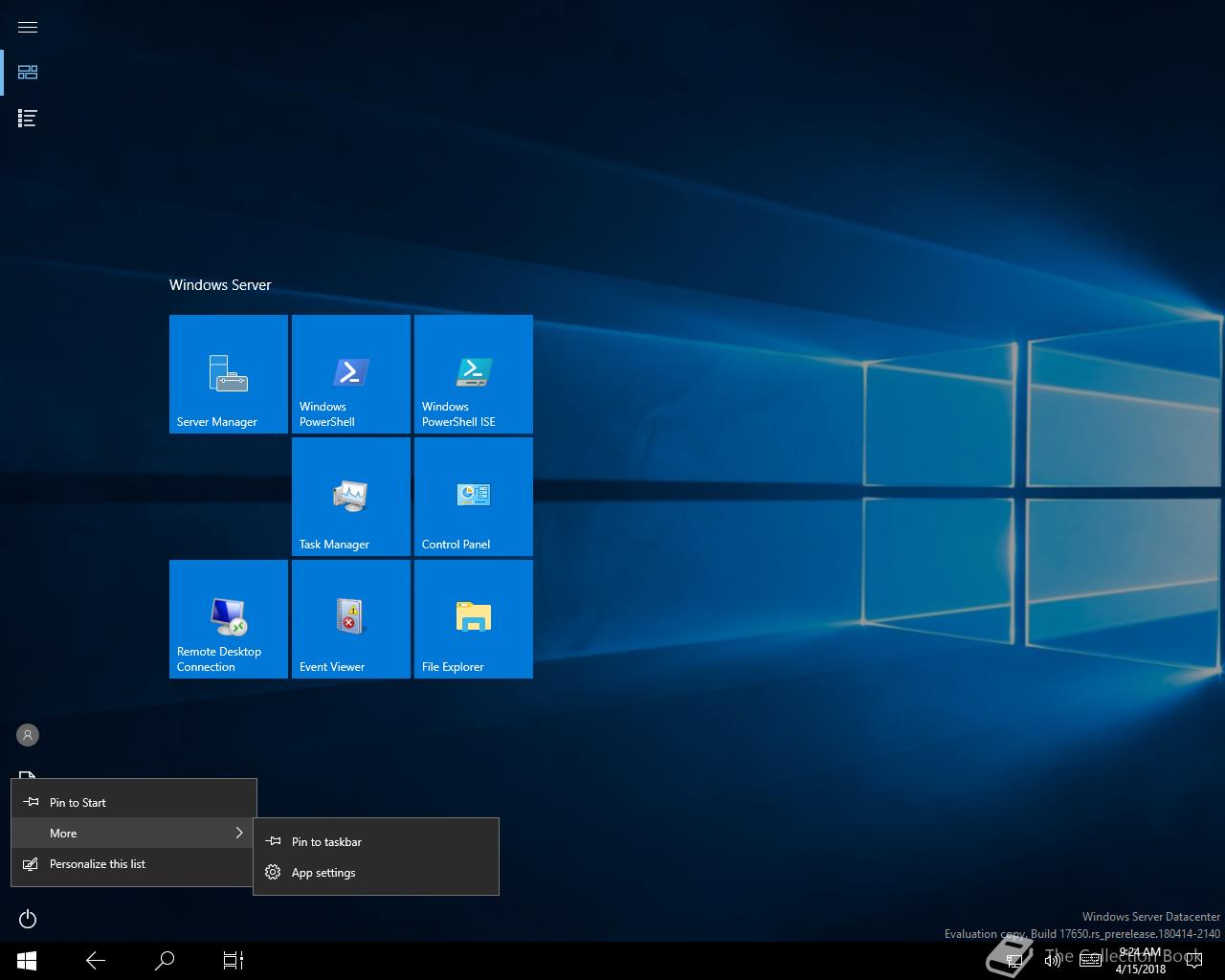Open the Action Center notification icon
The height and width of the screenshot is (980, 1225).
coord(1193,960)
